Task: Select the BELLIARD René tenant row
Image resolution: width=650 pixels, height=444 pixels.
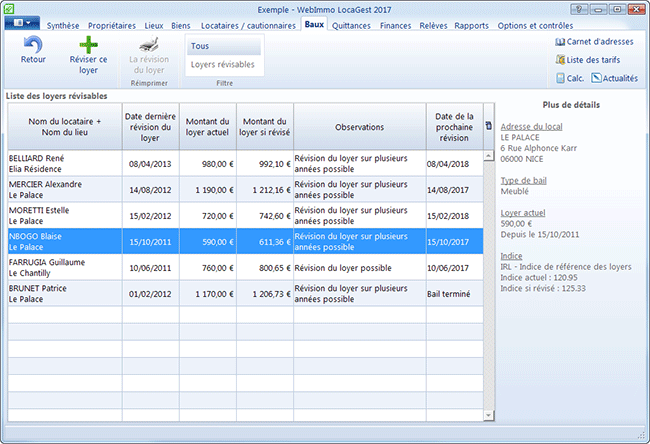Action: (64, 163)
